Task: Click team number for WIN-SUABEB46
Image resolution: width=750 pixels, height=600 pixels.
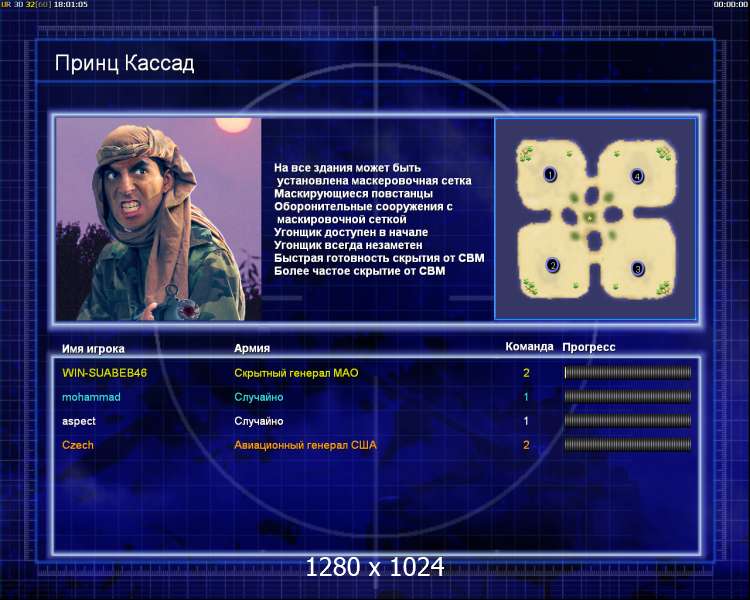Action: point(526,373)
